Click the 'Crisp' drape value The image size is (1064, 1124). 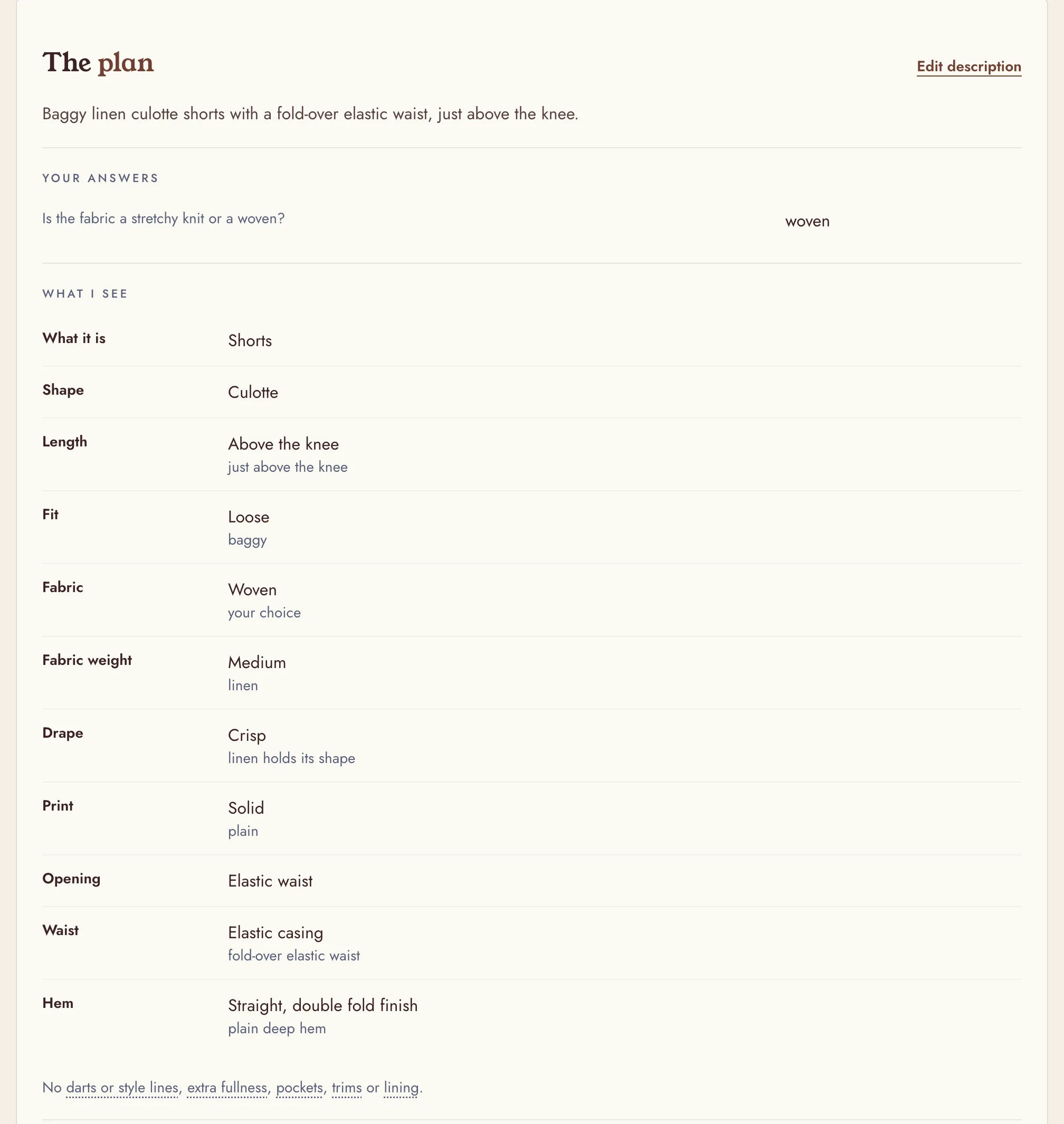[246, 736]
